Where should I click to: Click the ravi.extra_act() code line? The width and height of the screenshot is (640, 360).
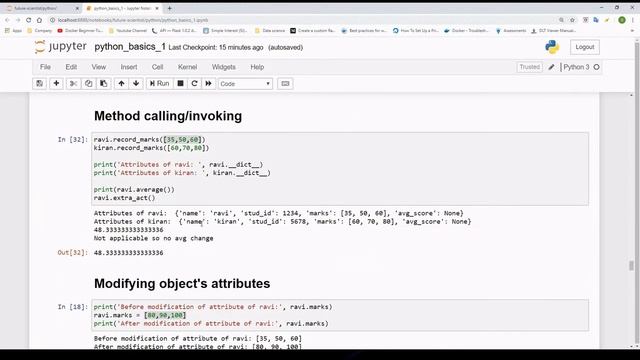click(124, 198)
